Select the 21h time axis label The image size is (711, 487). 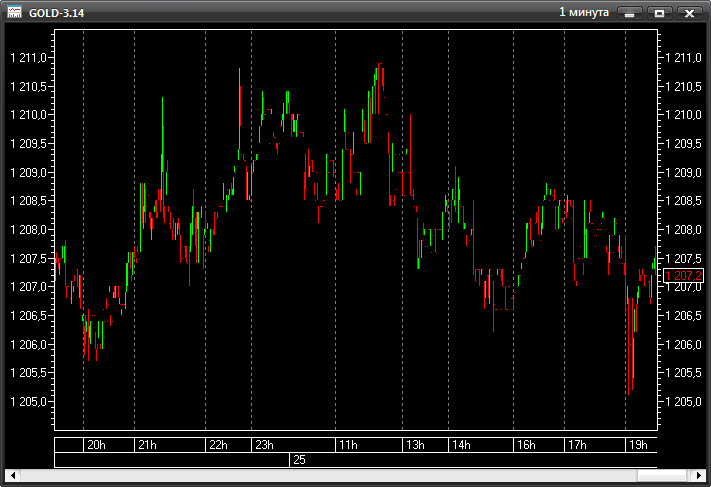click(147, 445)
